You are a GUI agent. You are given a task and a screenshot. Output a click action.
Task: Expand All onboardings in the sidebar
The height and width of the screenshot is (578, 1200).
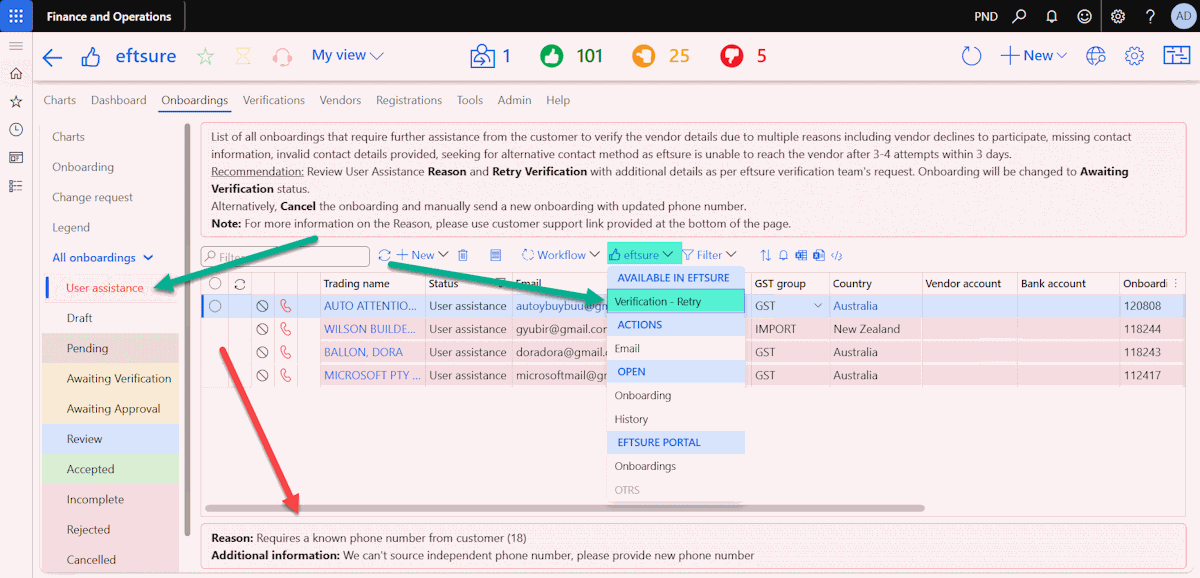click(102, 258)
